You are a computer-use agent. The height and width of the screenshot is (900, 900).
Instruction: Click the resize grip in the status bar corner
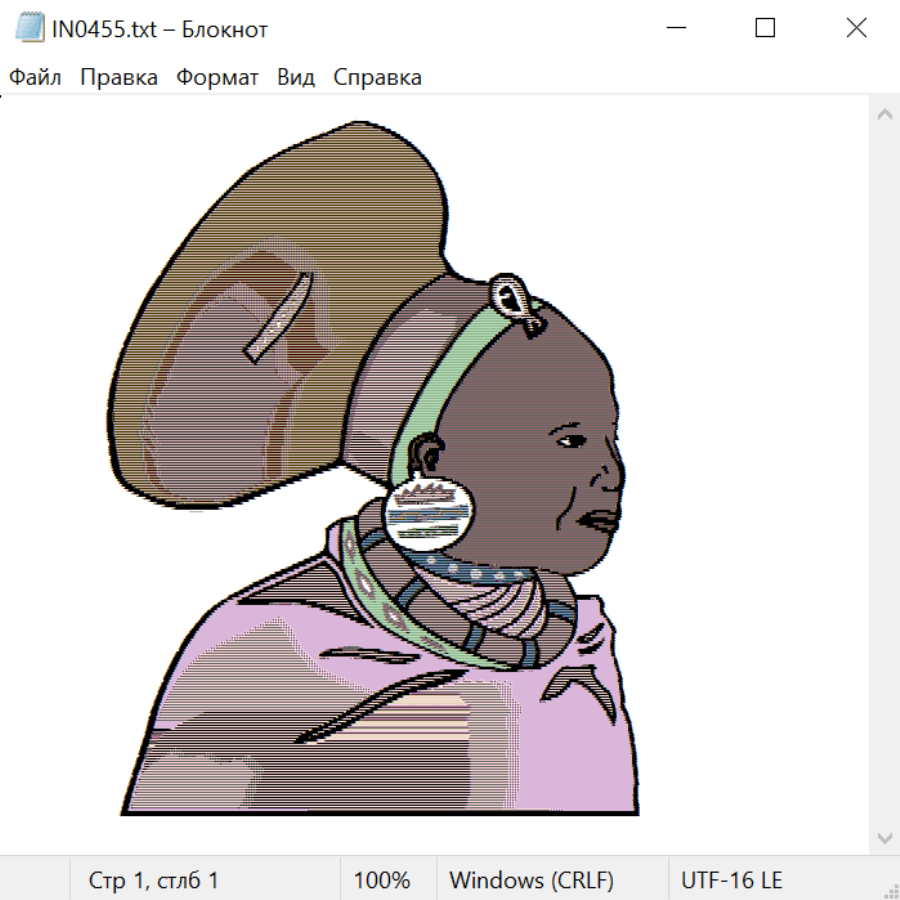pyautogui.click(x=890, y=889)
